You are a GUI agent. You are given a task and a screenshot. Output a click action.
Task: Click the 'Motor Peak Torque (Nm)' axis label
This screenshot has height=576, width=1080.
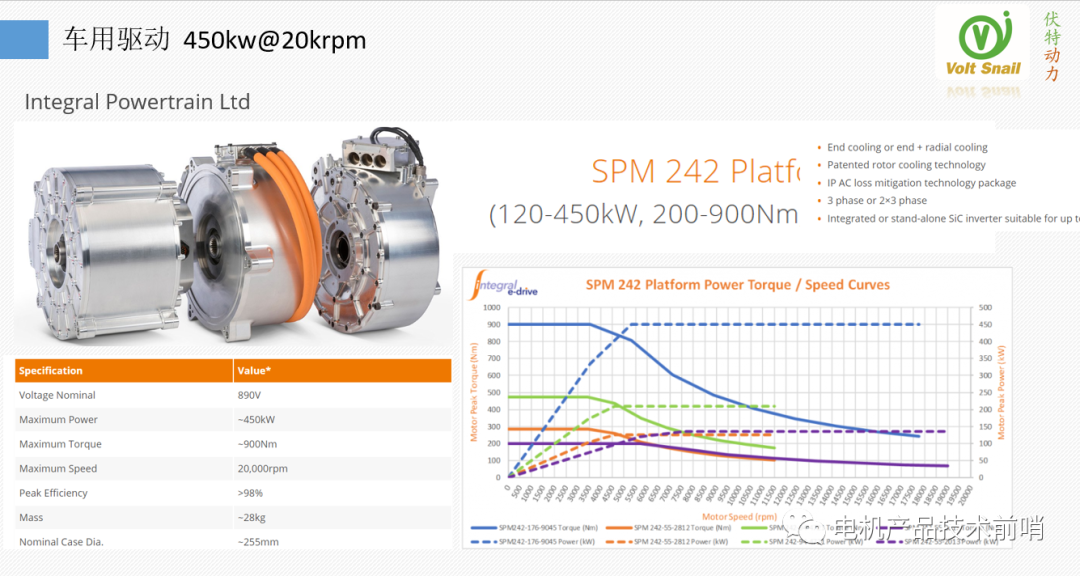(x=474, y=392)
